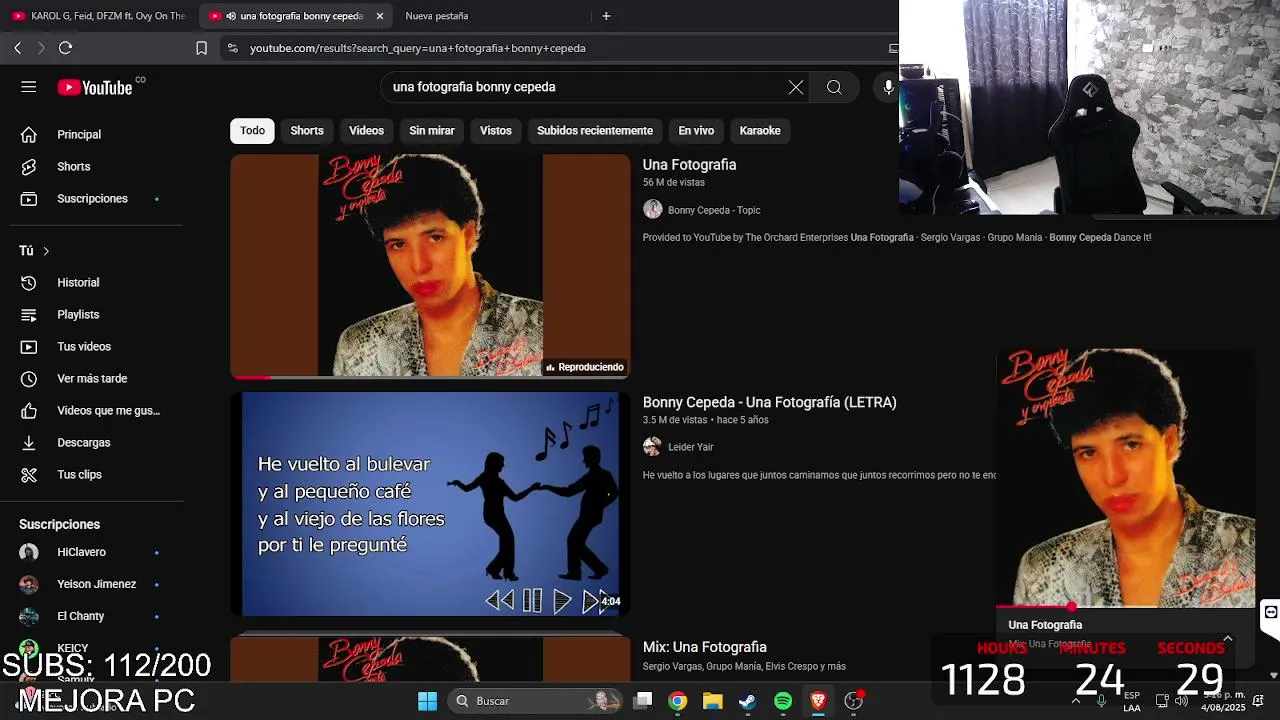Select the Videos filter chip

point(366,131)
